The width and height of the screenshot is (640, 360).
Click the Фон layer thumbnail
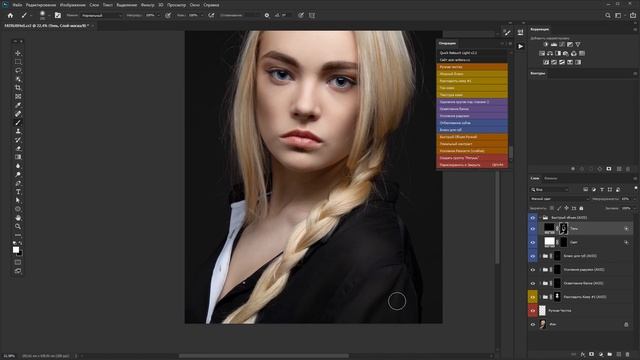click(x=543, y=324)
